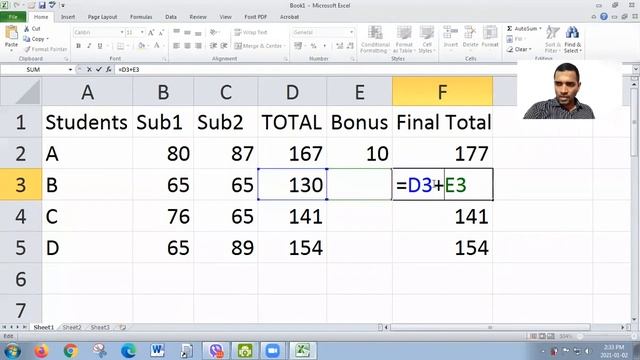Toggle Bold formatting
The height and width of the screenshot is (360, 640).
click(78, 46)
